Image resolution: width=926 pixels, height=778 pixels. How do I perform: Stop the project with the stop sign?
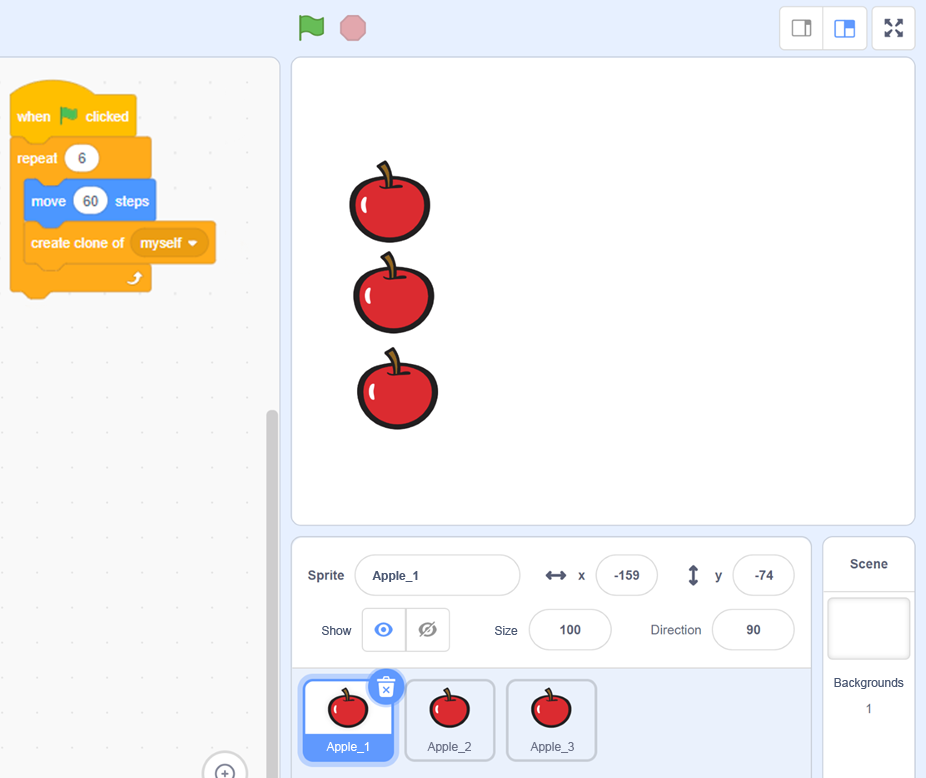(x=351, y=28)
